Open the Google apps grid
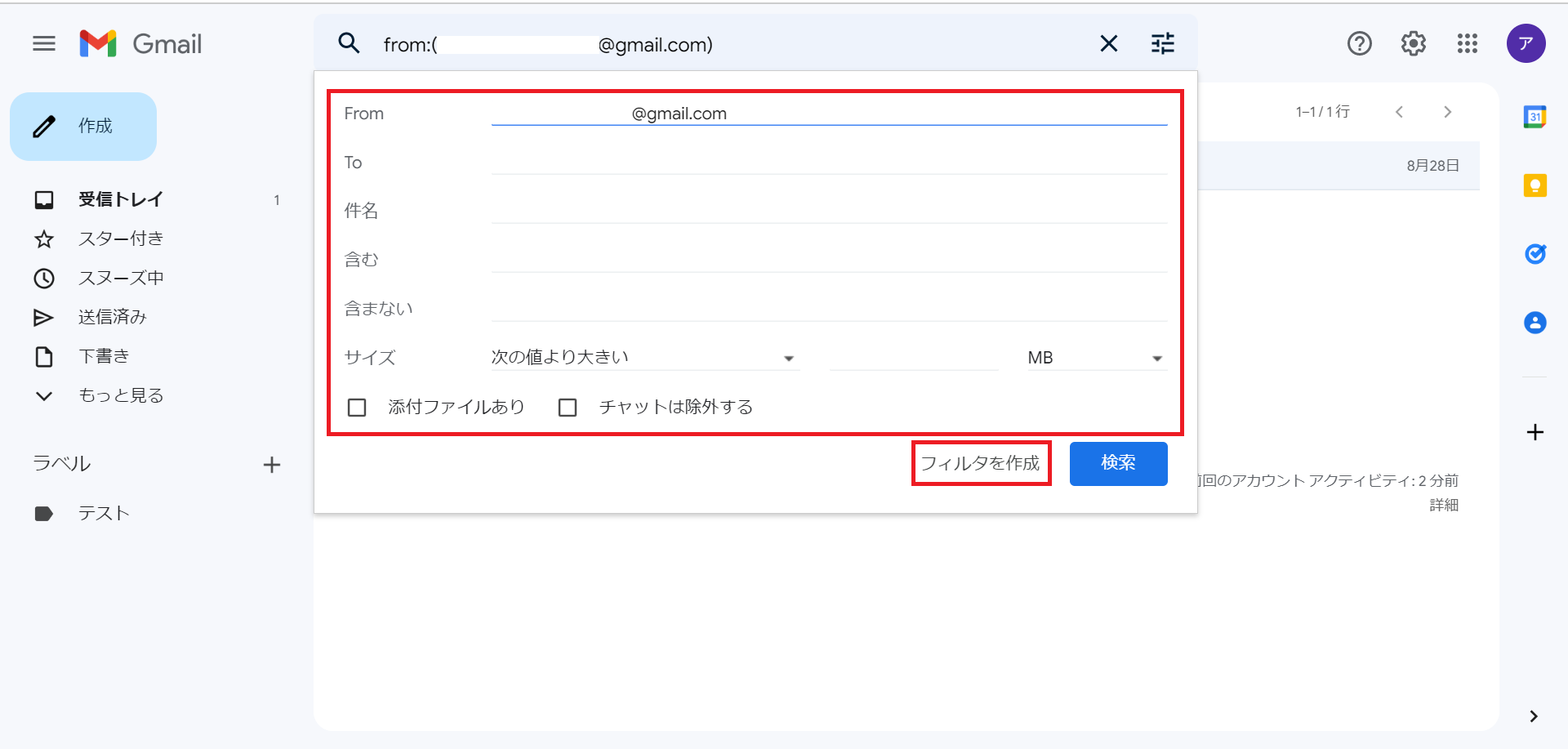Image resolution: width=1568 pixels, height=749 pixels. [x=1467, y=44]
